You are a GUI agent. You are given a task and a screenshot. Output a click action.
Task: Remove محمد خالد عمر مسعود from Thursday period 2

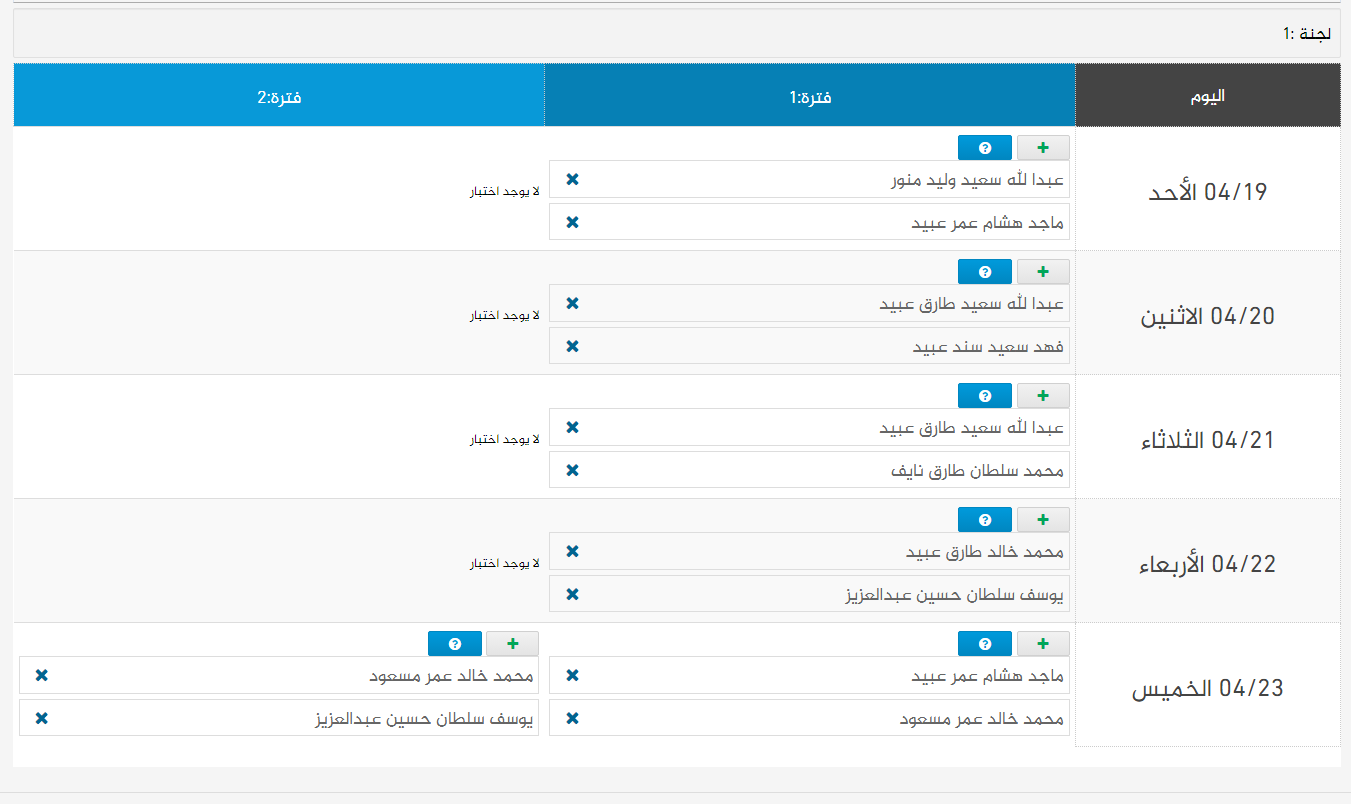42,675
